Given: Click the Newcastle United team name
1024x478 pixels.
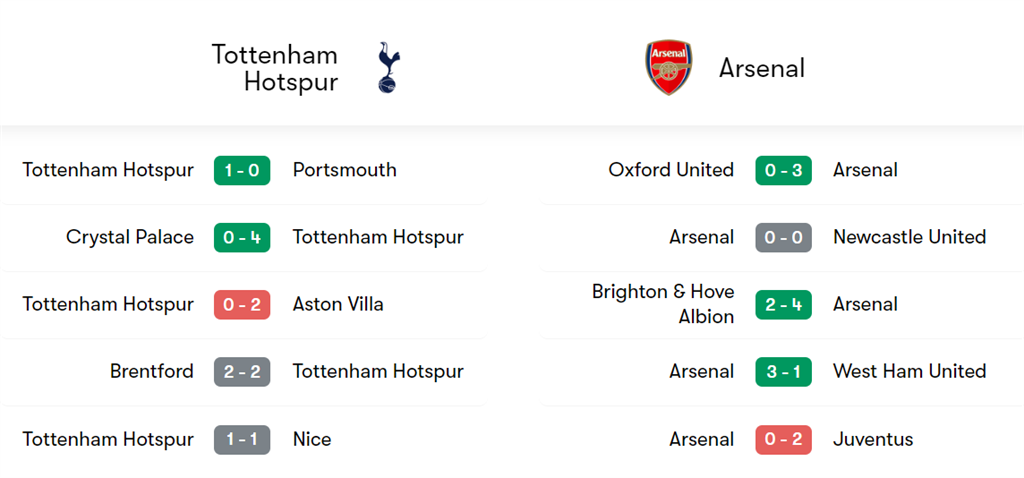Looking at the screenshot, I should [x=909, y=237].
